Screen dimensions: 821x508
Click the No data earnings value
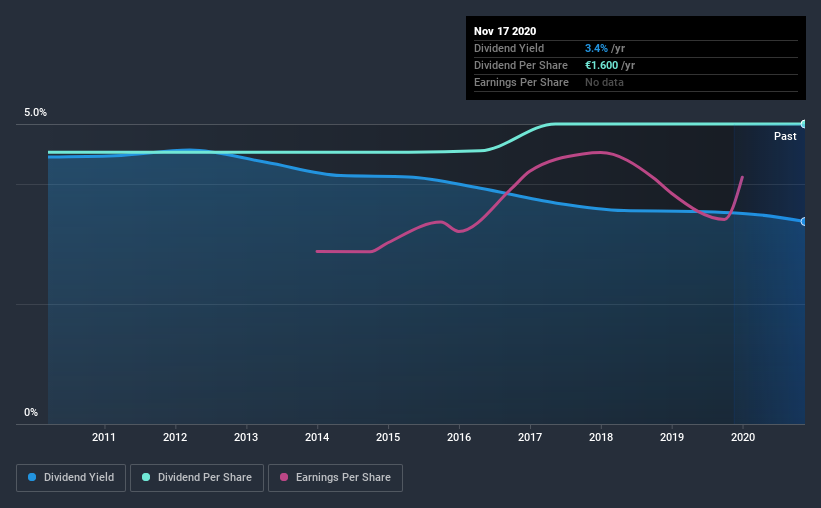coord(604,82)
